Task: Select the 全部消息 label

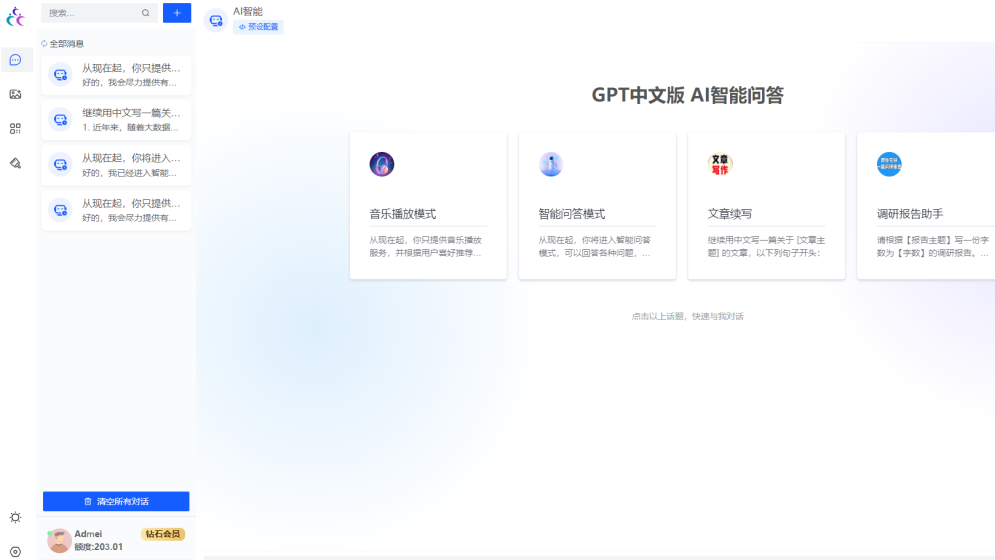Action: click(x=67, y=44)
